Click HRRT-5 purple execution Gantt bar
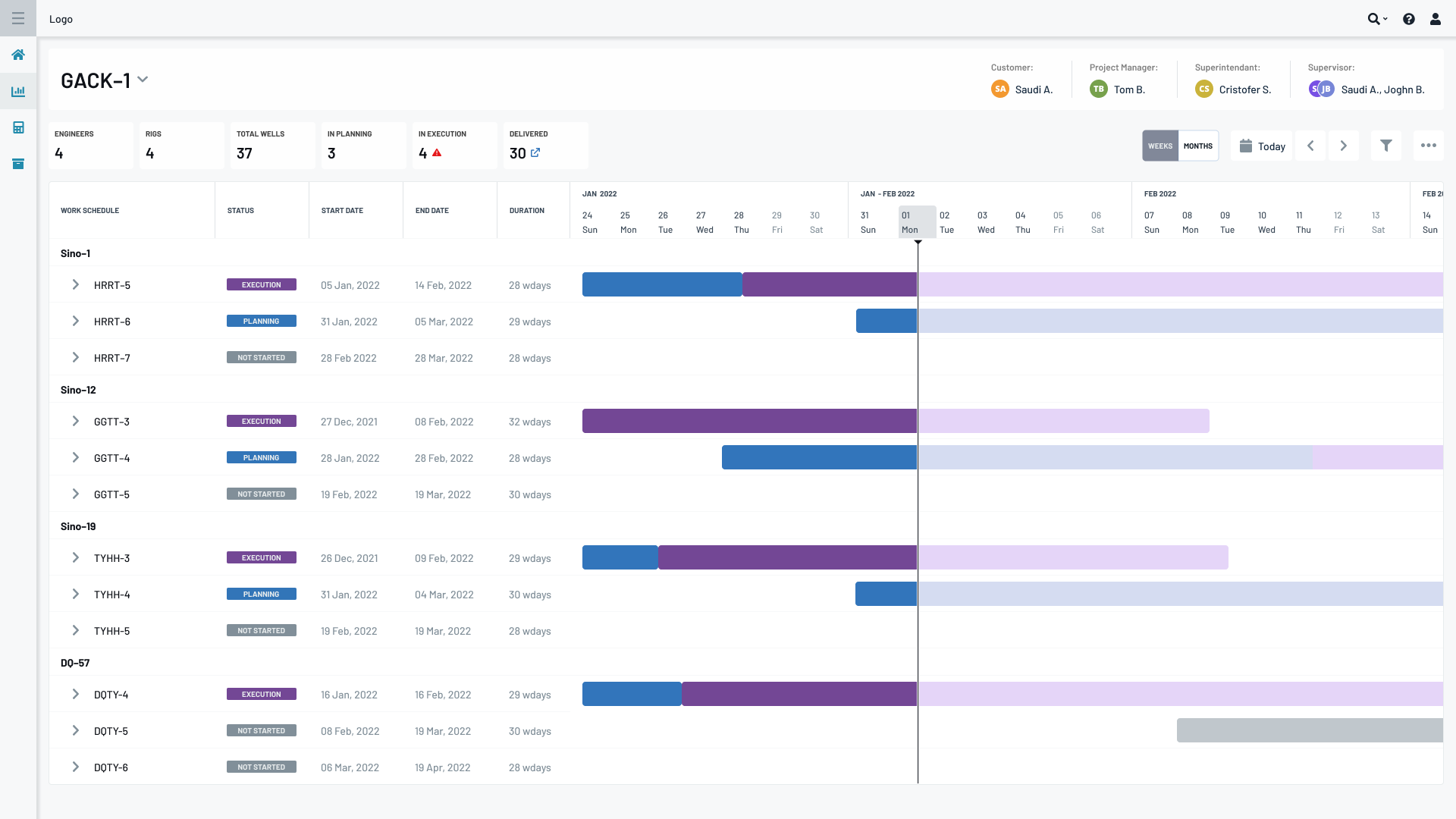1456x819 pixels. tap(830, 284)
